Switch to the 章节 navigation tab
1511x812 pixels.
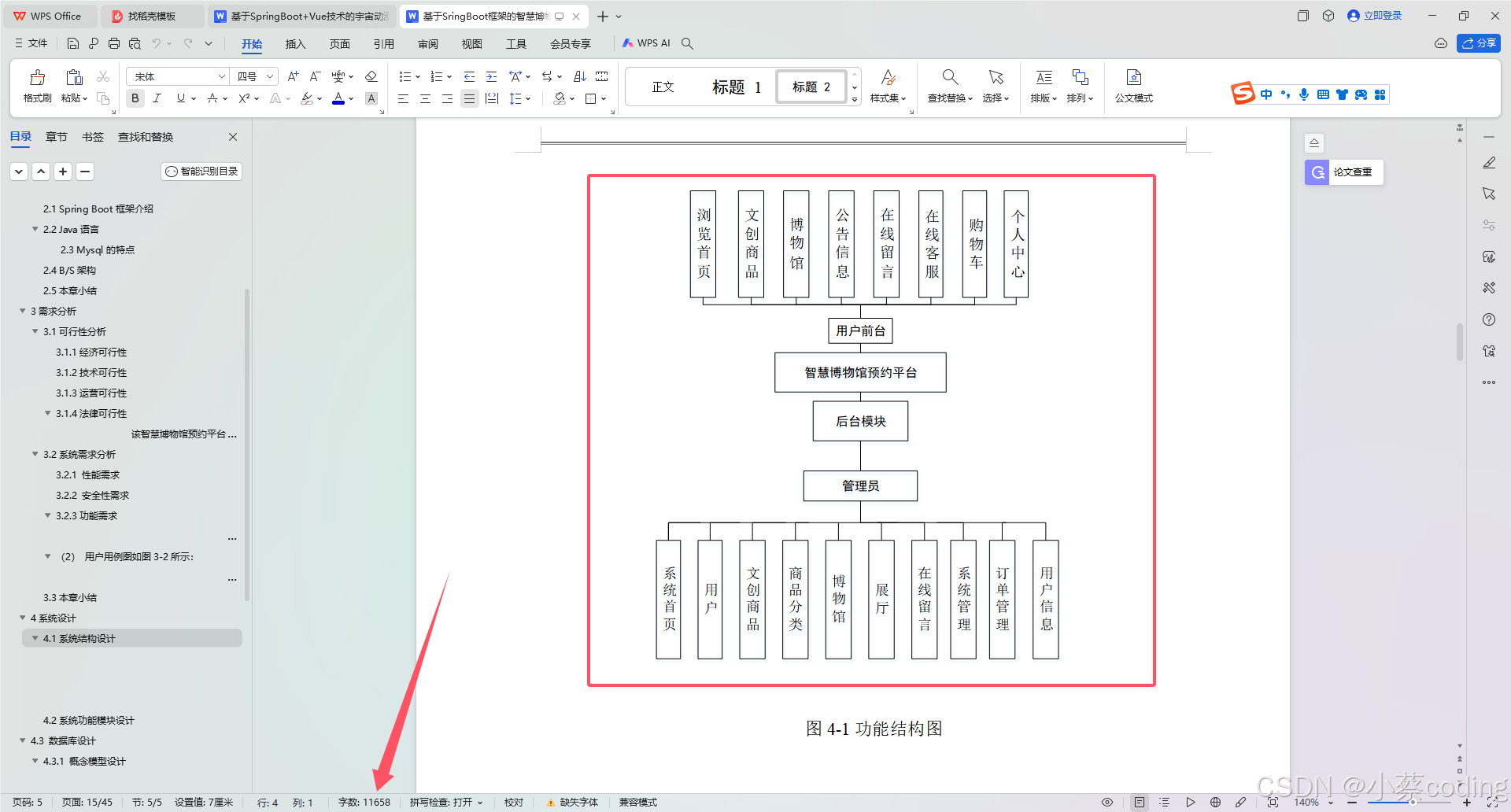coord(57,137)
